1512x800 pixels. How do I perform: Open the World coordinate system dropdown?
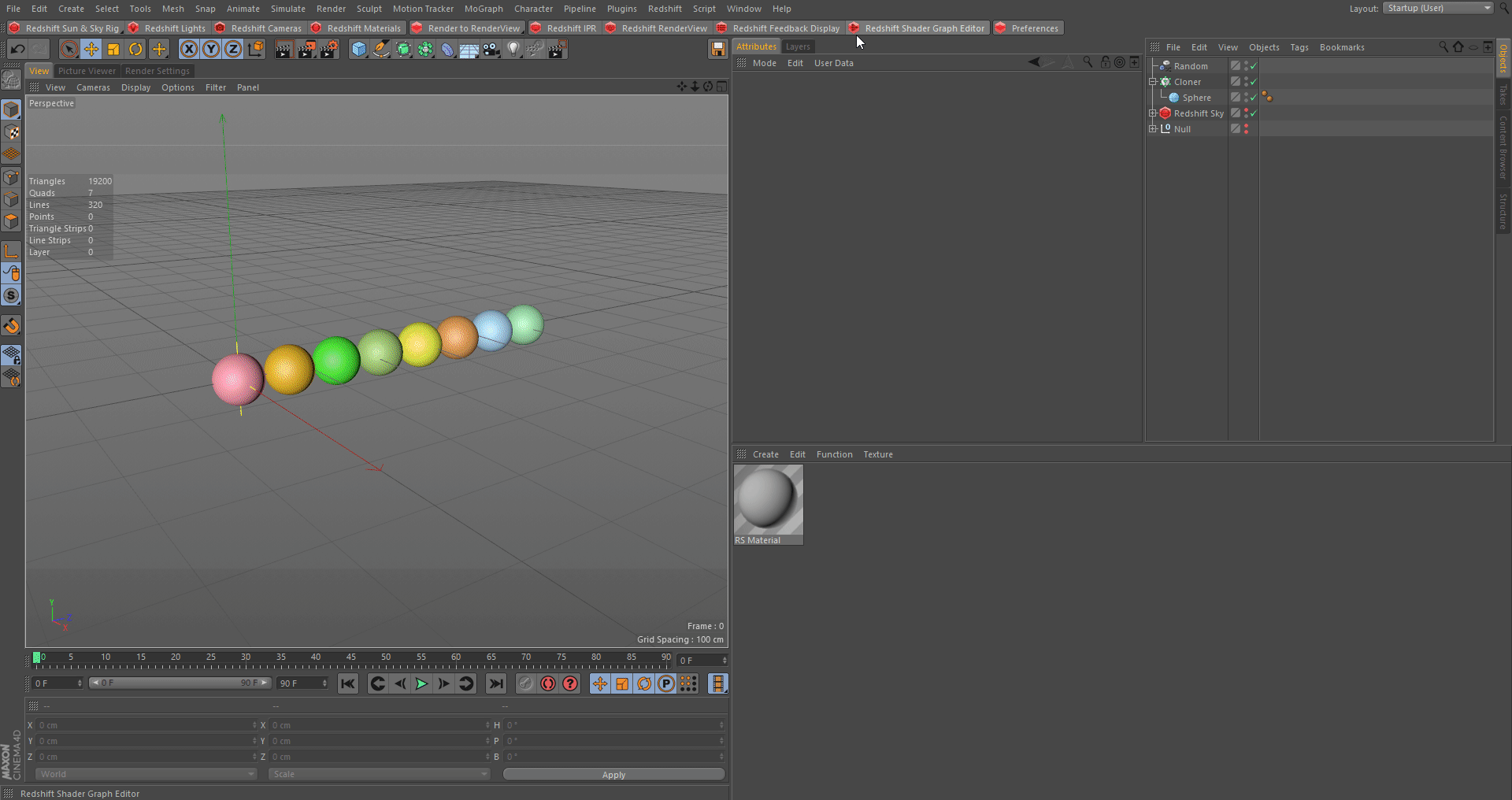pos(146,774)
